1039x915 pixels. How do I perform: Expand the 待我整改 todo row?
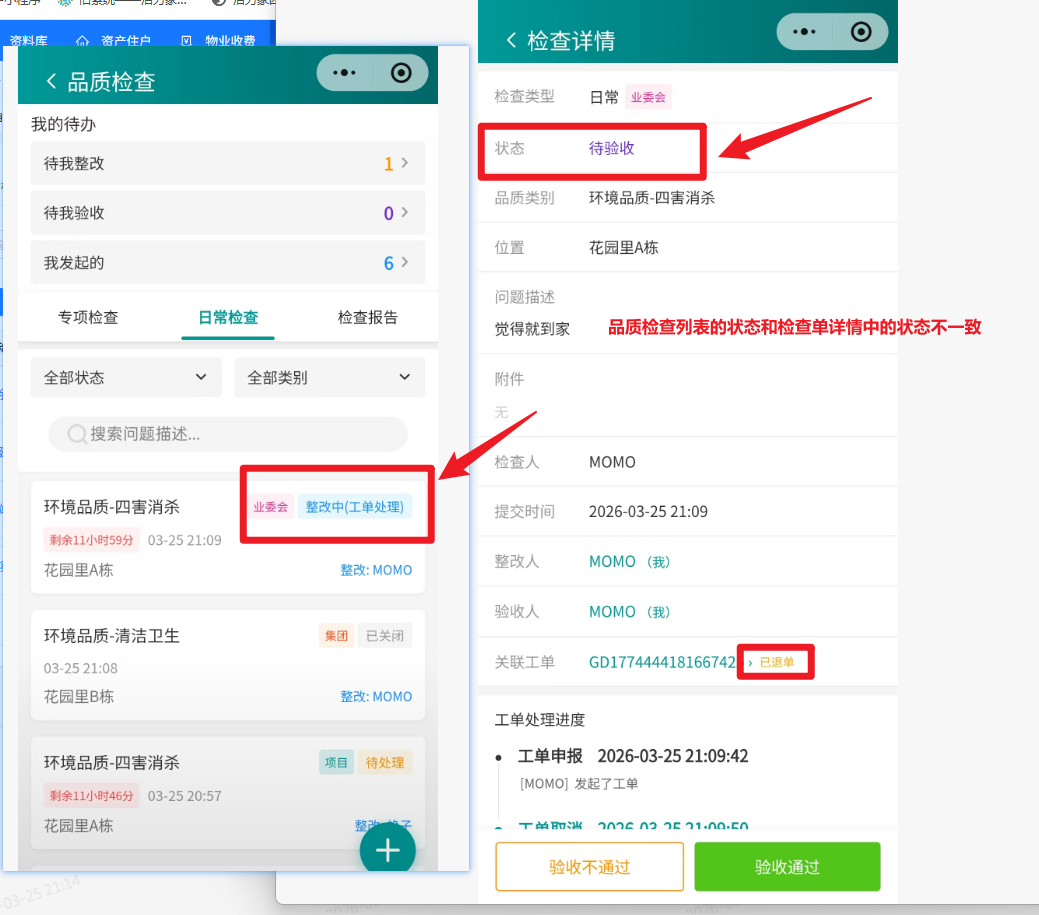tap(227, 163)
